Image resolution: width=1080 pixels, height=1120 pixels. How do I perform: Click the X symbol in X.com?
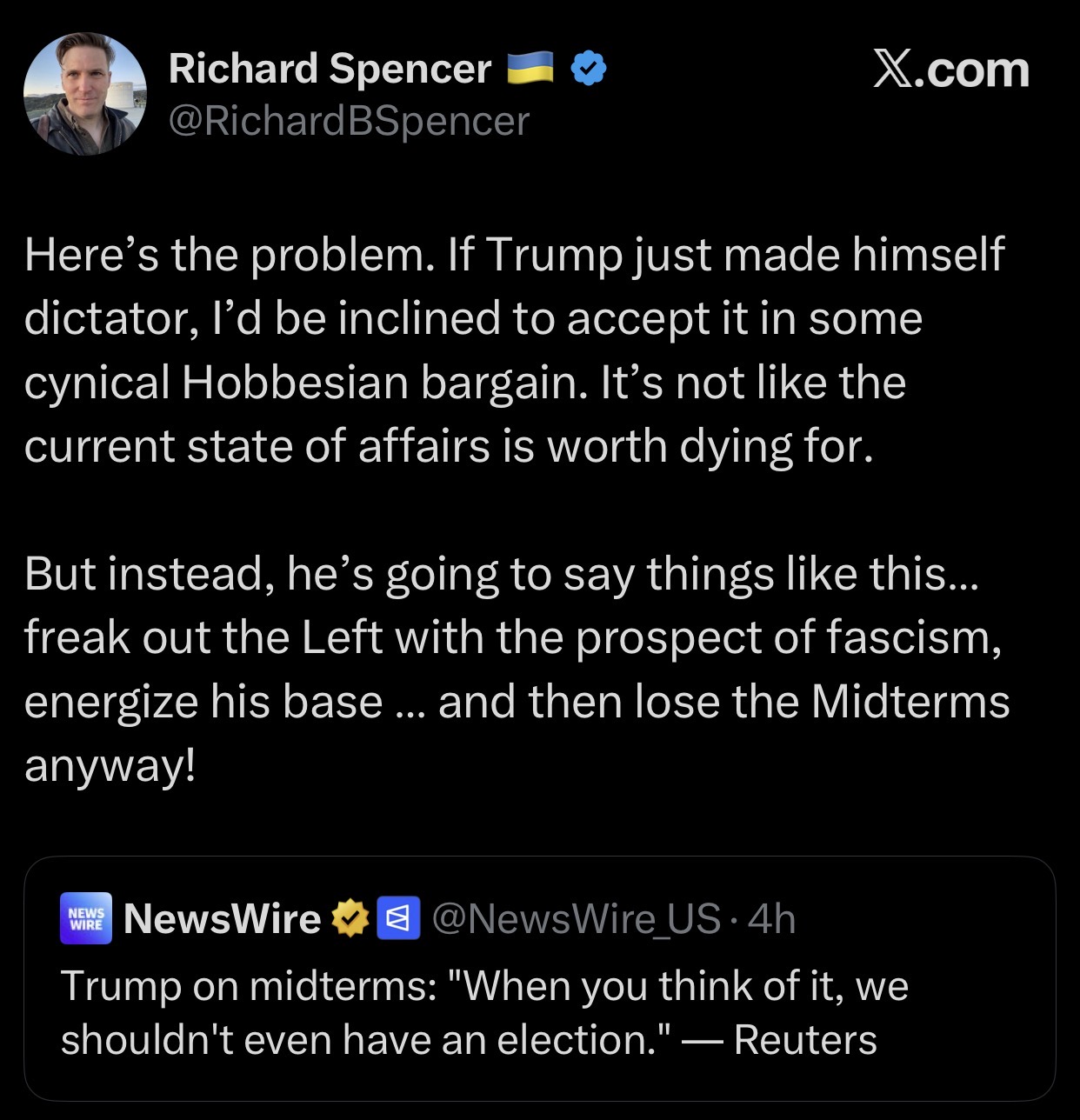pos(893,70)
